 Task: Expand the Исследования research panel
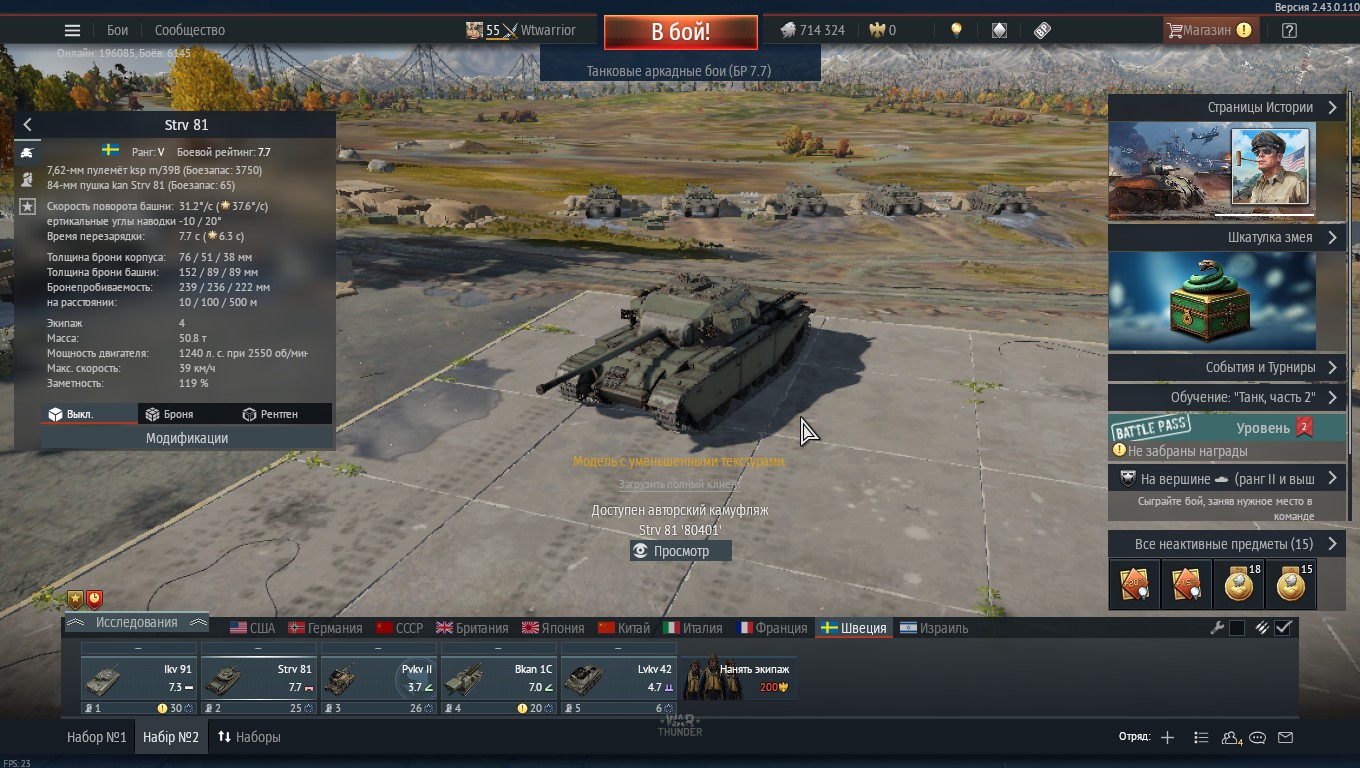click(x=136, y=622)
